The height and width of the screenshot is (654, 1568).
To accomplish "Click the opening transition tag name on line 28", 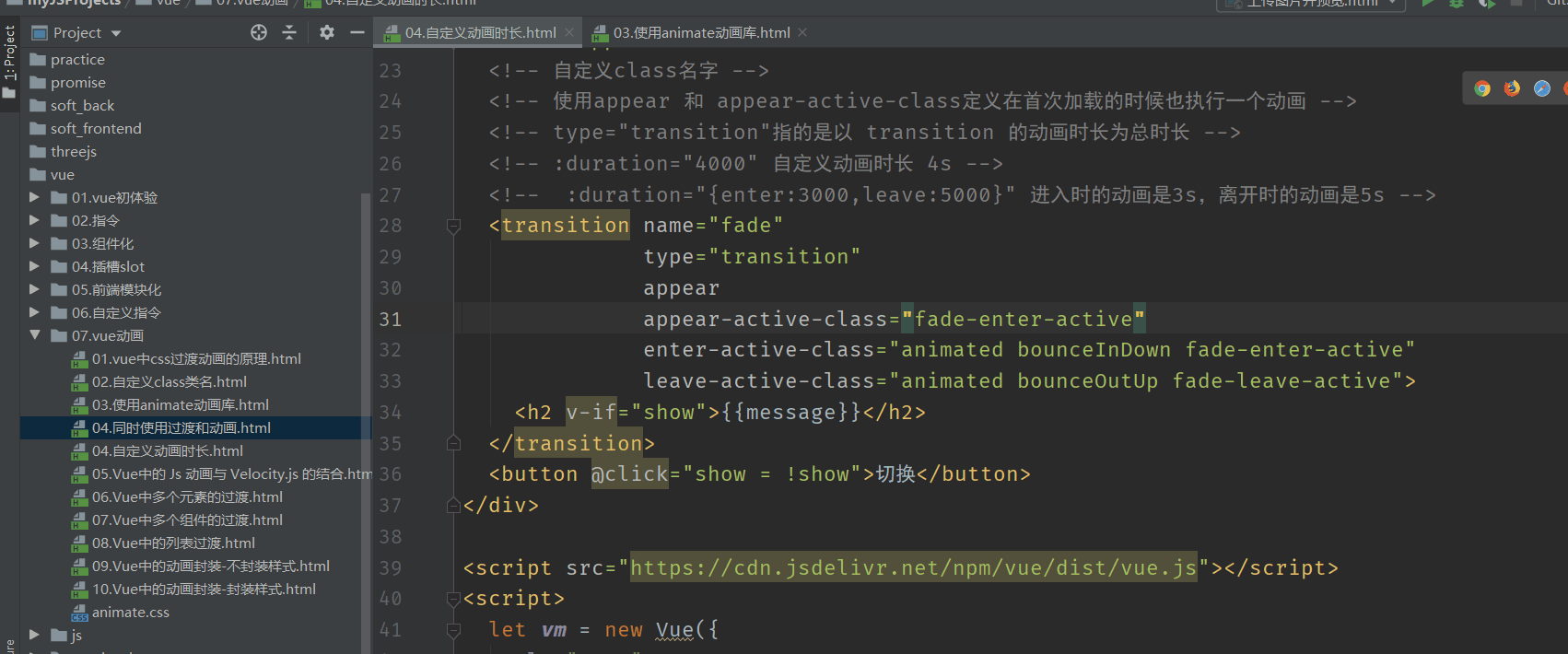I will 566,226.
